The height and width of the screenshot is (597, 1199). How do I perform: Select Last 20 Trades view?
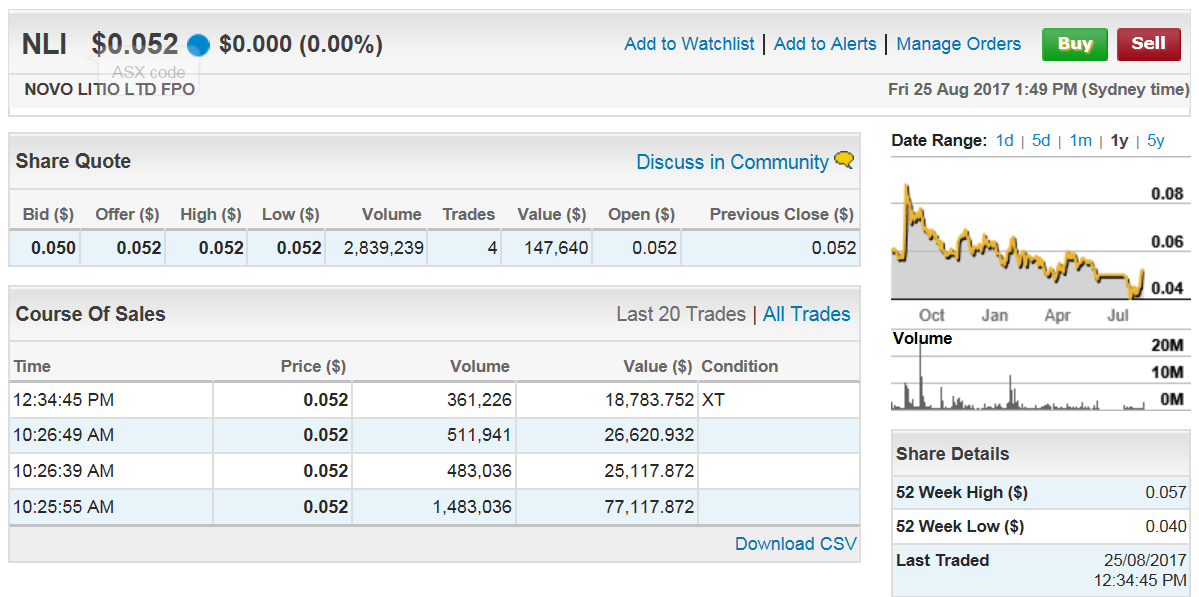coord(681,314)
